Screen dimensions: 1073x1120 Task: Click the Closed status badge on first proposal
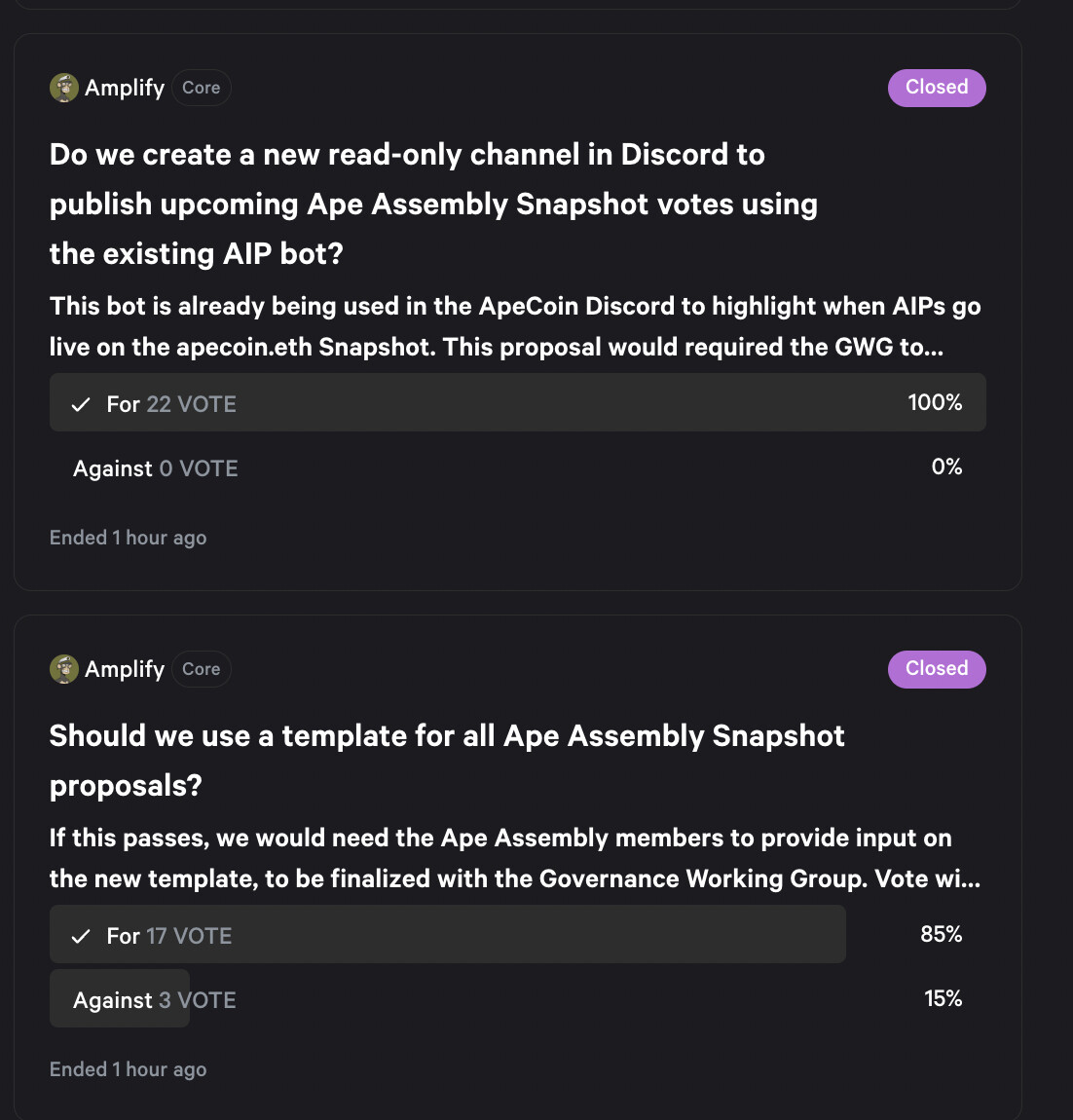click(937, 88)
